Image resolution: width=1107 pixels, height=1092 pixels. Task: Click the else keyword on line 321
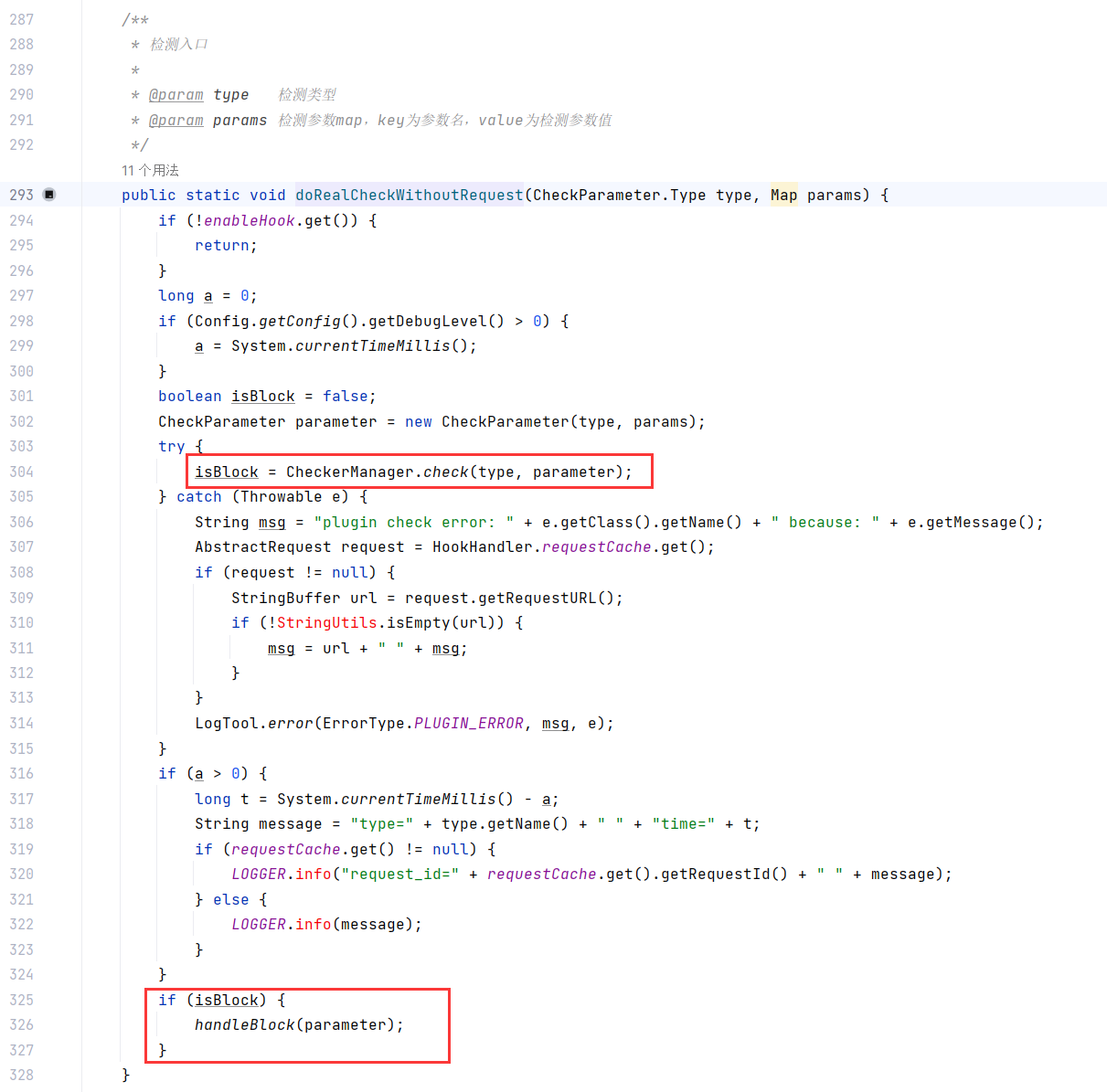231,899
